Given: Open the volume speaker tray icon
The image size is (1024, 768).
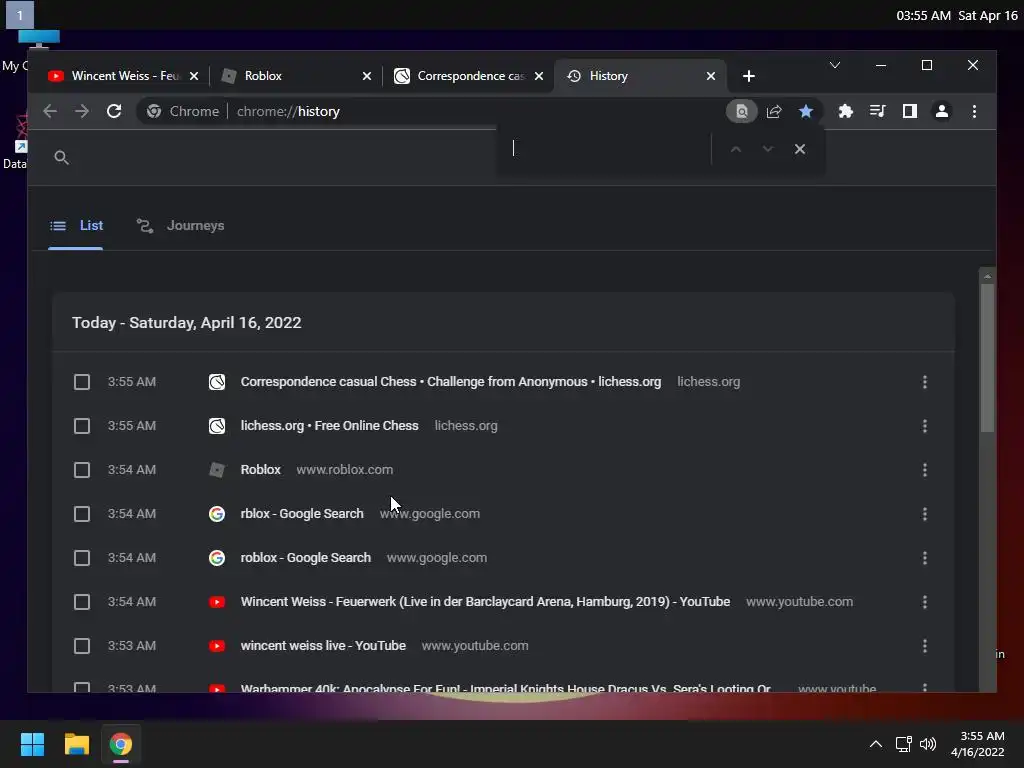Looking at the screenshot, I should click(x=928, y=744).
